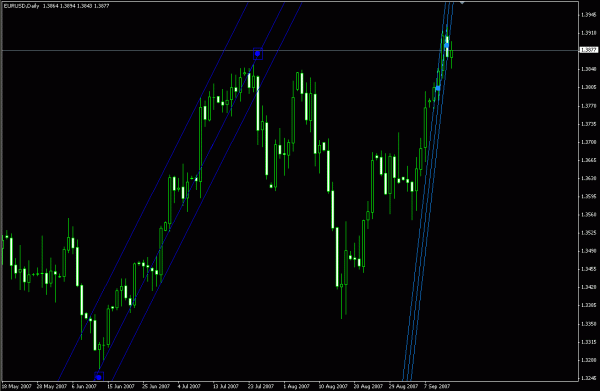Screen dimensions: 600x391
Task: Click the 1 Aug 2007 date label
Action: [x=296, y=386]
